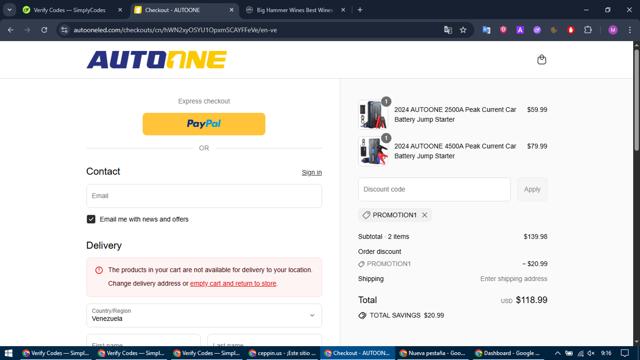Viewport: 640px width, 360px height.
Task: Open the Windows notification center
Action: pyautogui.click(x=625, y=353)
